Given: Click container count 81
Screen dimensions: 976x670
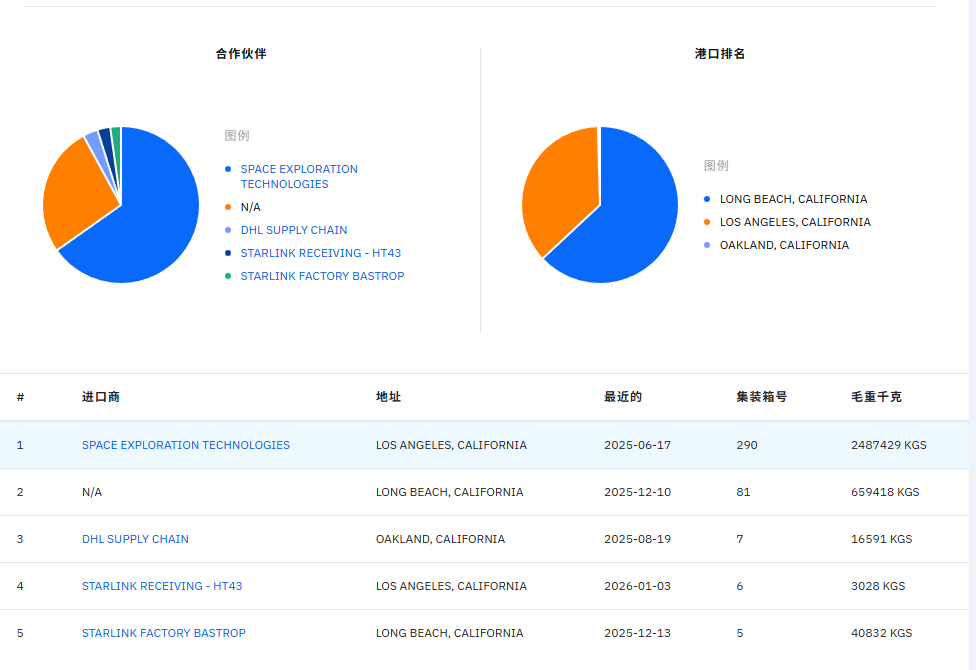Looking at the screenshot, I should pos(743,492).
